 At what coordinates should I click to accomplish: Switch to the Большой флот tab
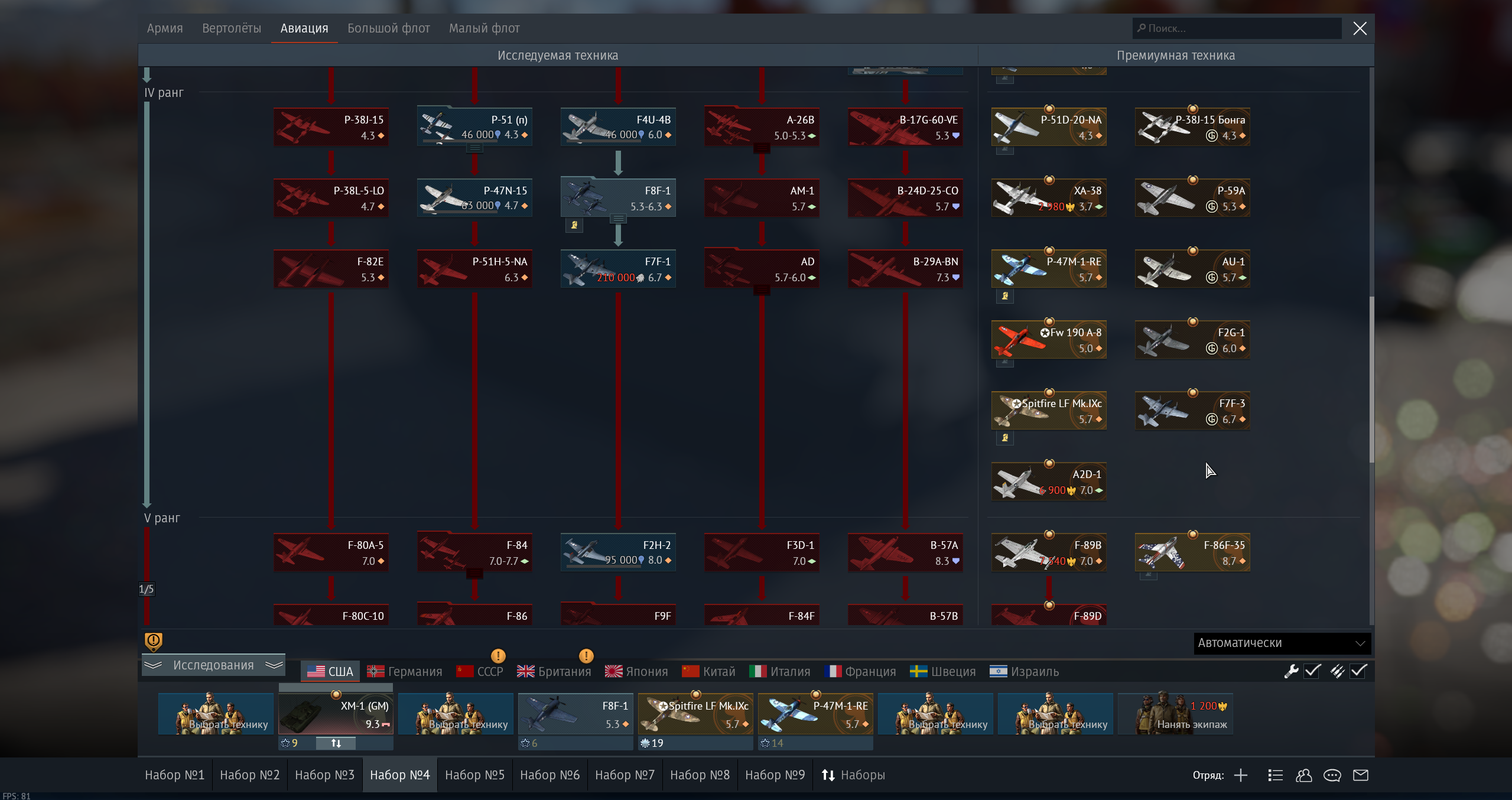(x=388, y=28)
